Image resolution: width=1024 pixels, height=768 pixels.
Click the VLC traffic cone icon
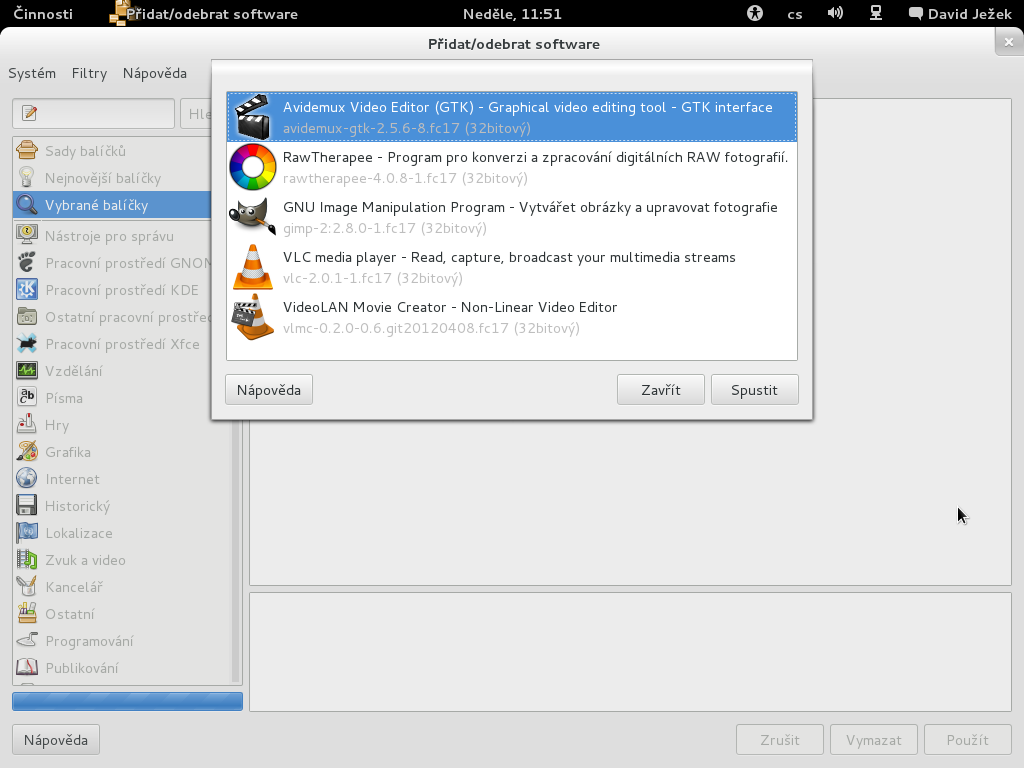(253, 267)
